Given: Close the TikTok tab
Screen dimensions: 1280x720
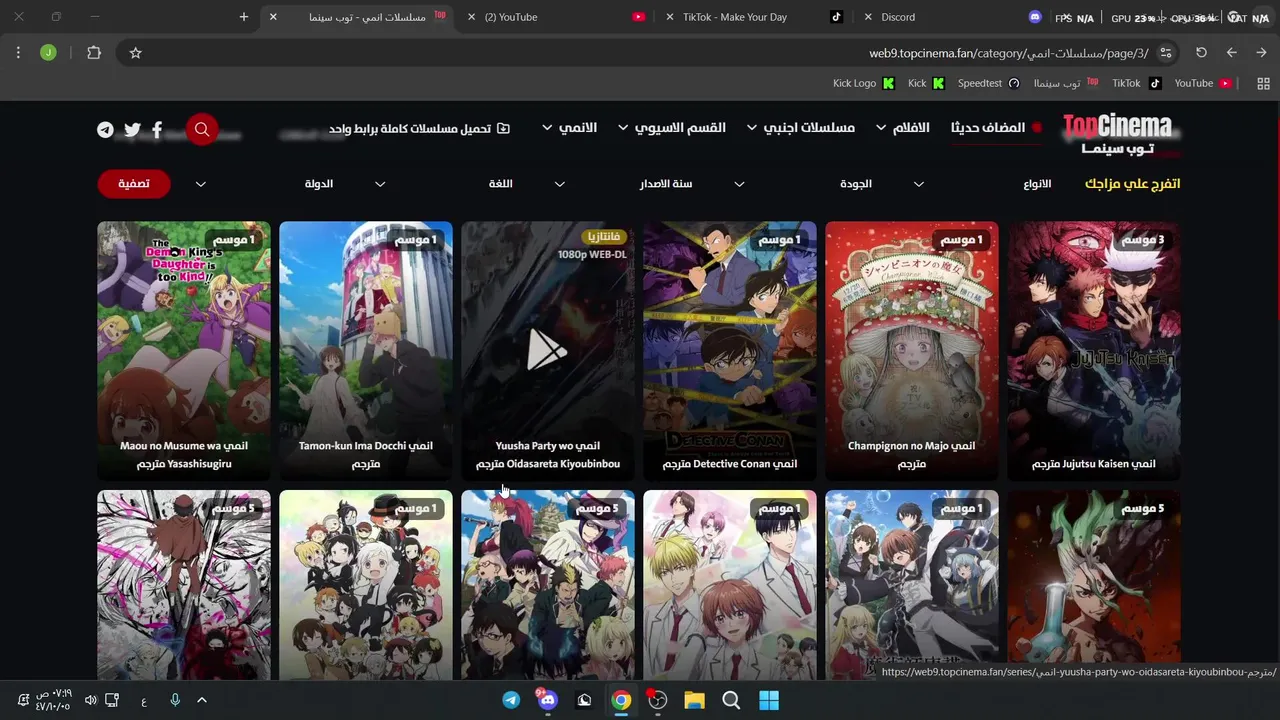Looking at the screenshot, I should coord(670,17).
